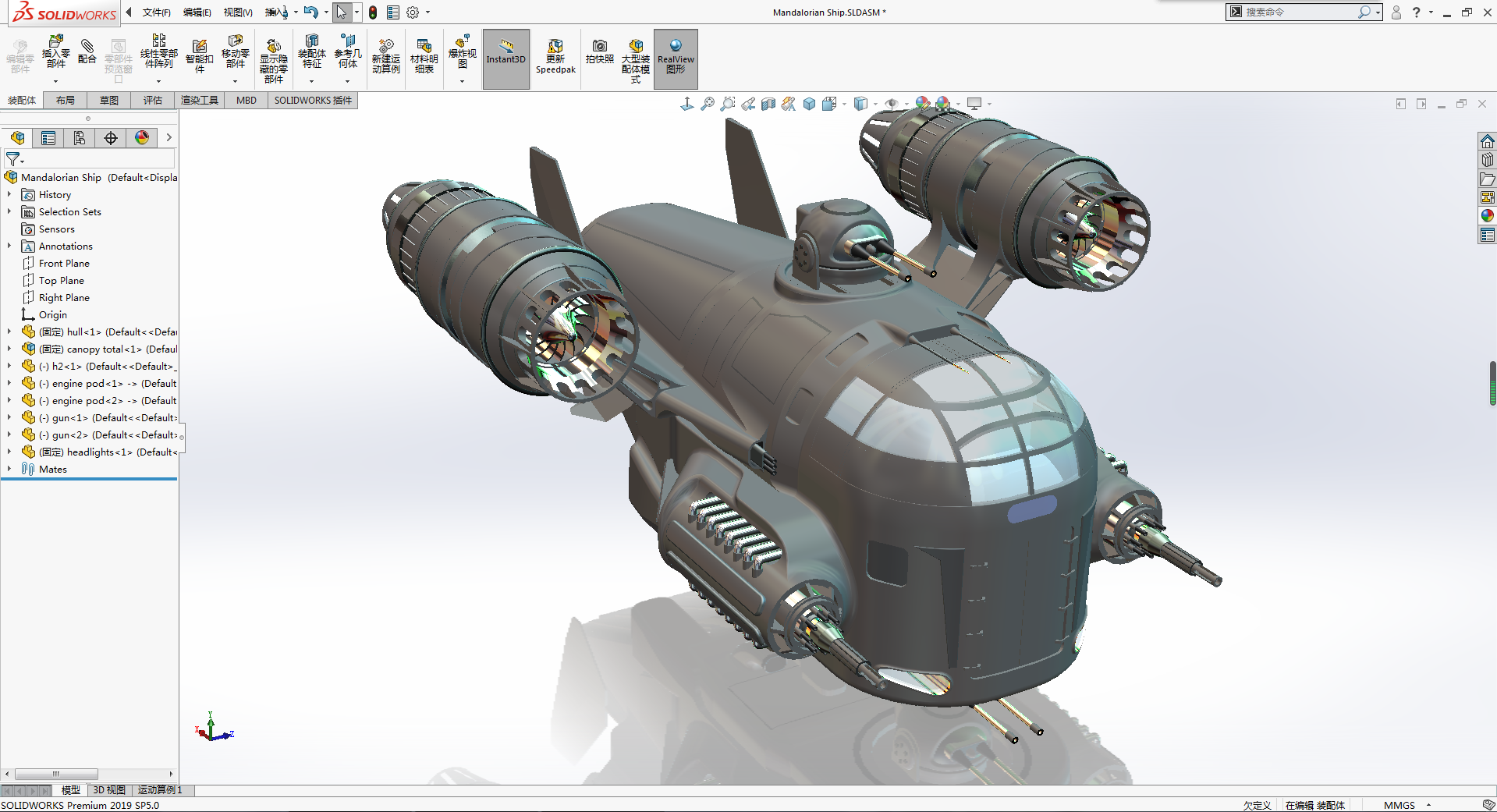Click the Update Speedpak (更新 Speedpak) button
Screen dimensions: 1497x812
555,56
